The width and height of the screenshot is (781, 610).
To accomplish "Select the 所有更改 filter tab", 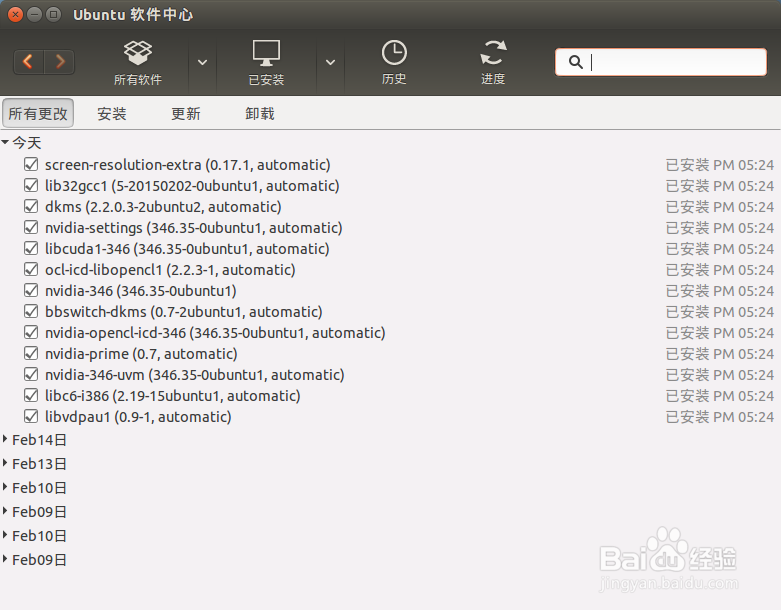I will 38,114.
